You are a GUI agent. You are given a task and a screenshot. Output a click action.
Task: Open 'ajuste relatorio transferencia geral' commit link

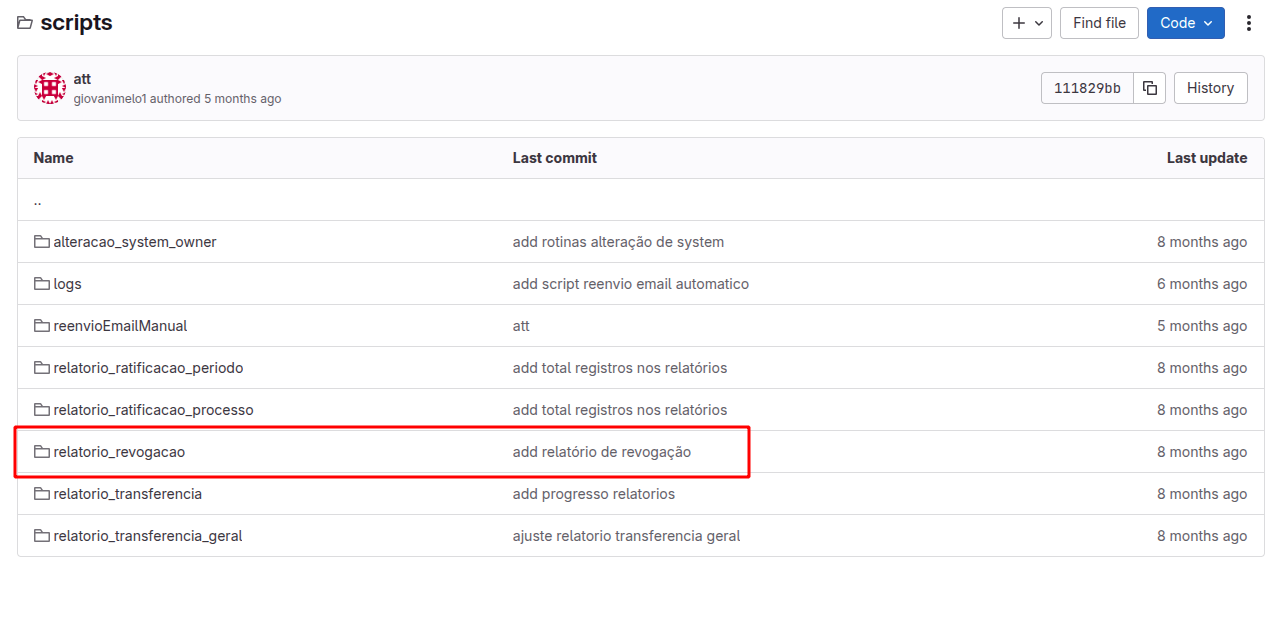626,536
